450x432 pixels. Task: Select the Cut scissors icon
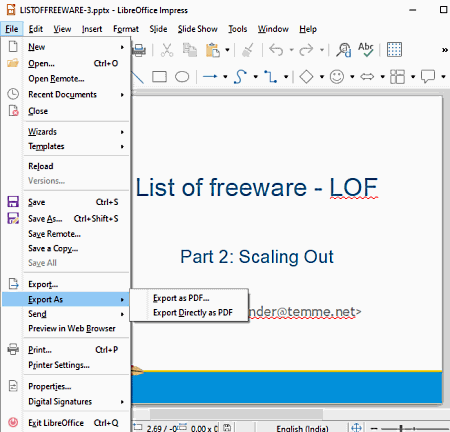[x=167, y=50]
